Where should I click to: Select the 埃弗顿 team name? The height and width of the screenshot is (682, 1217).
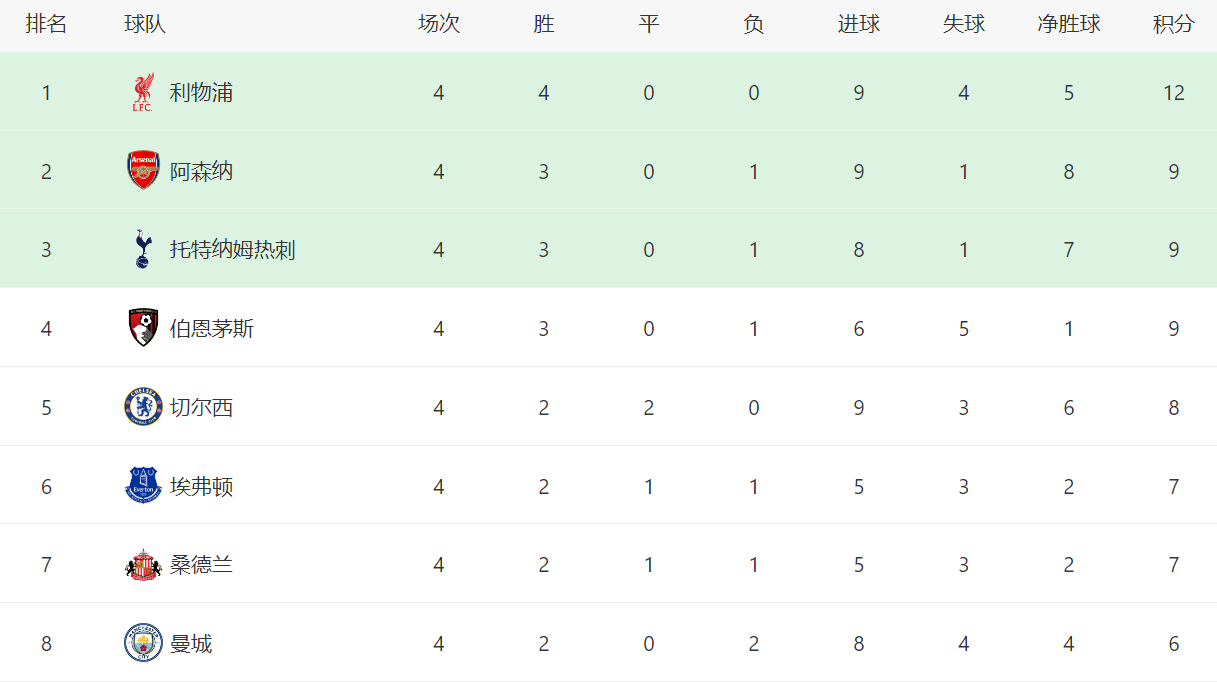(201, 486)
